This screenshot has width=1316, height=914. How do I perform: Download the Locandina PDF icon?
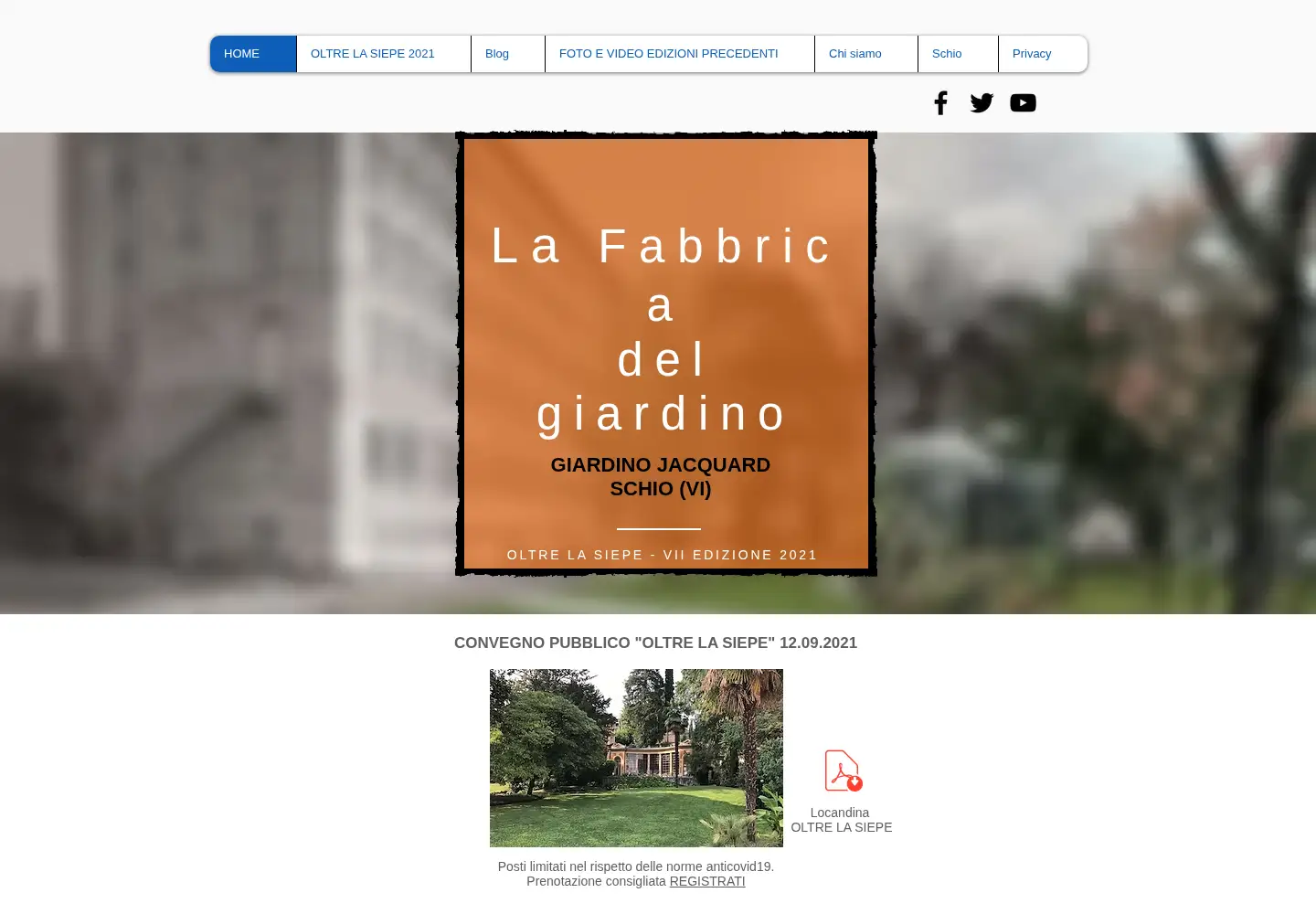click(843, 771)
